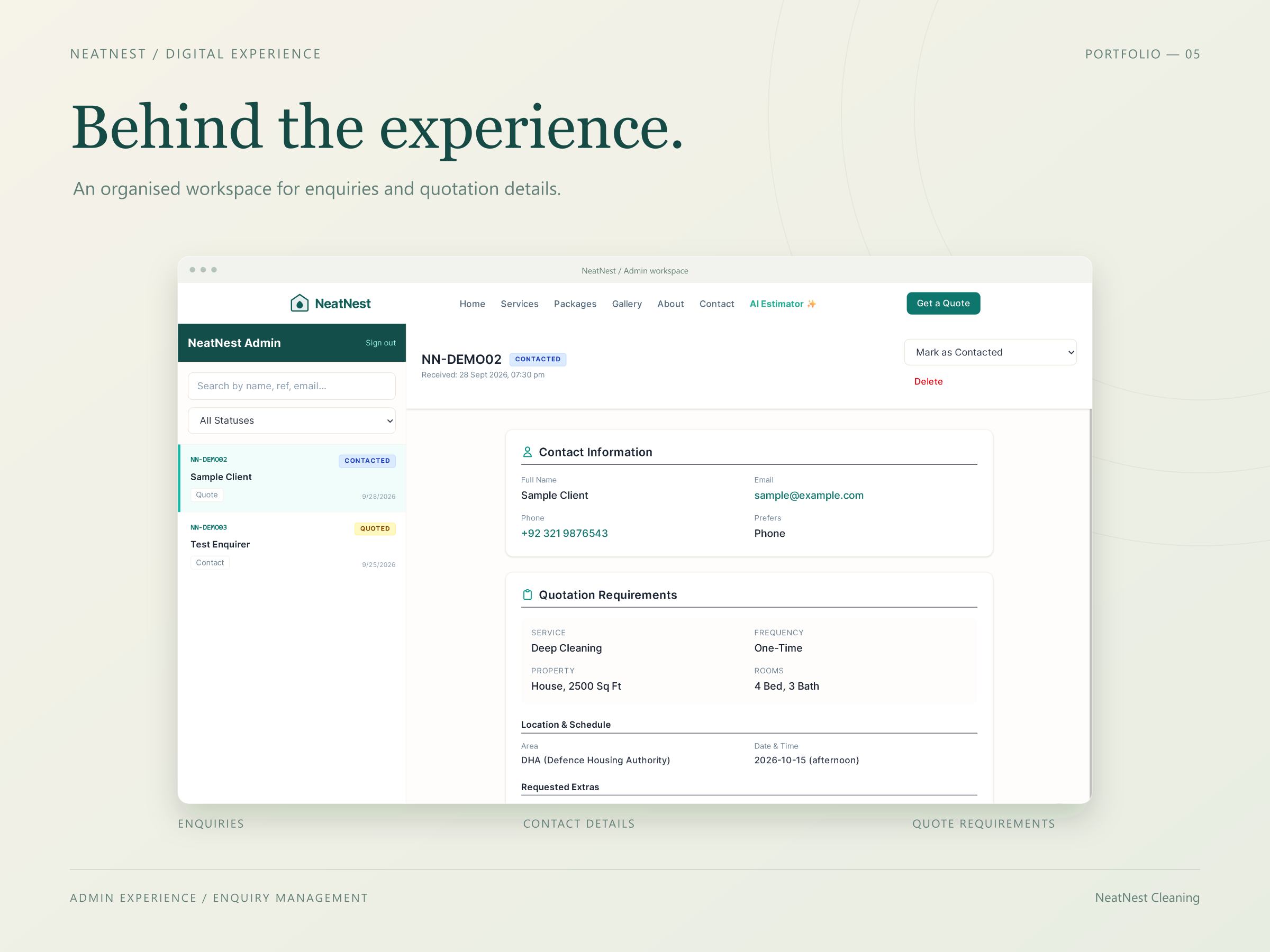Click the CONTACTED badge on Sample Client row
The width and height of the screenshot is (1270, 952).
coord(367,461)
